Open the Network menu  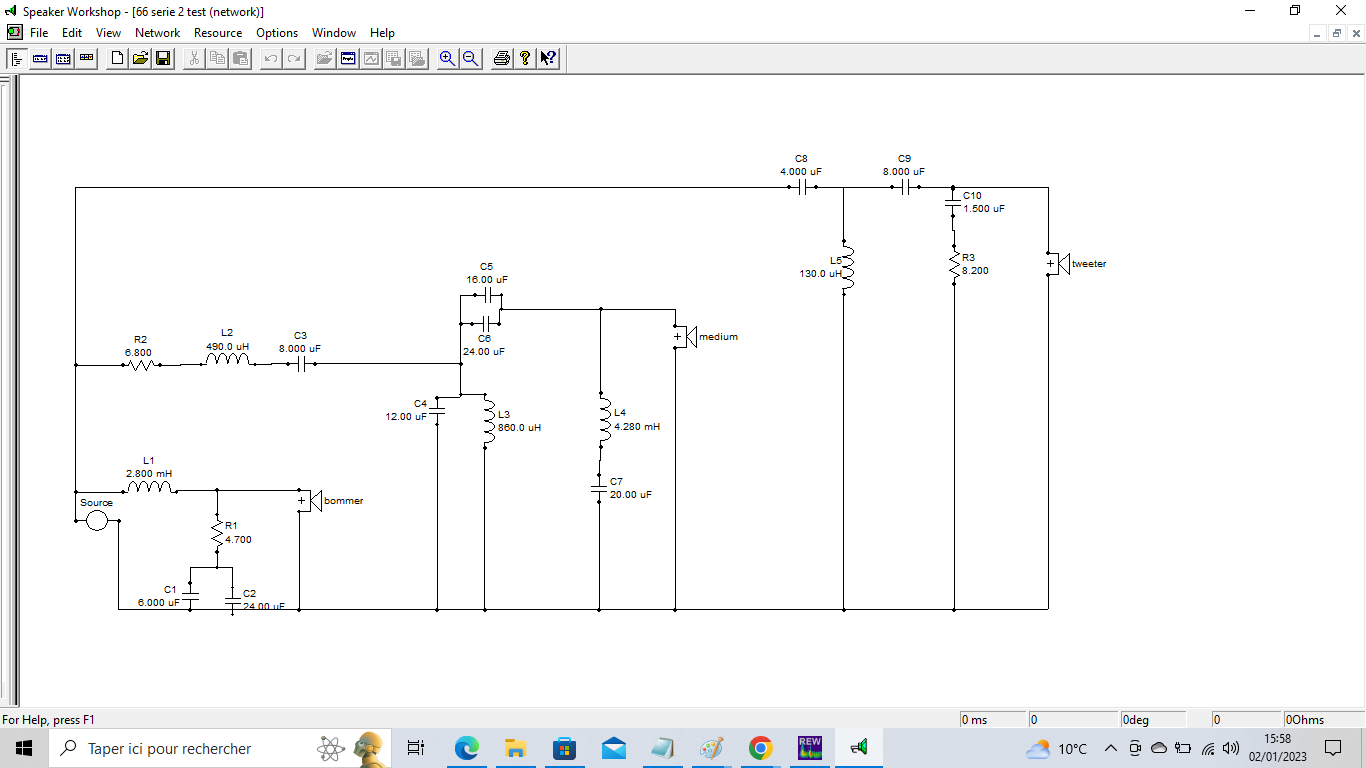click(x=158, y=33)
